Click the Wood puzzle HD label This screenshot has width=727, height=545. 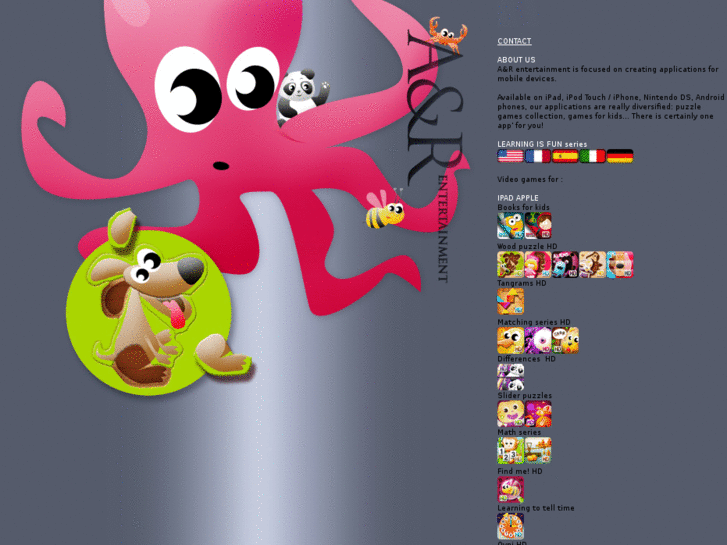(527, 246)
